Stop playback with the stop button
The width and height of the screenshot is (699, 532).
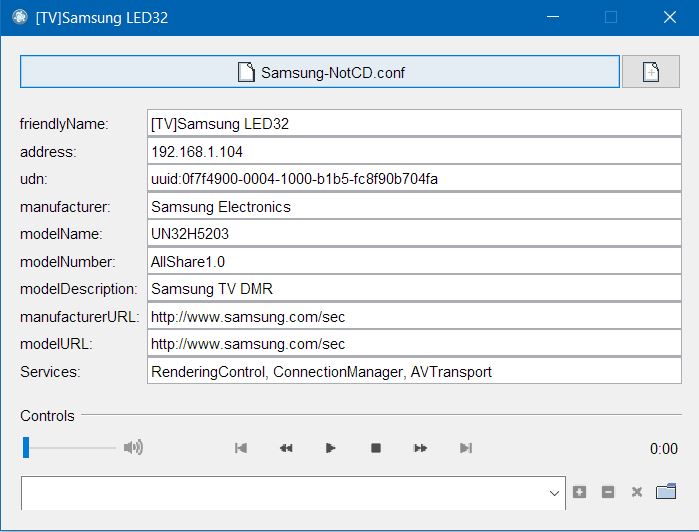click(x=376, y=448)
